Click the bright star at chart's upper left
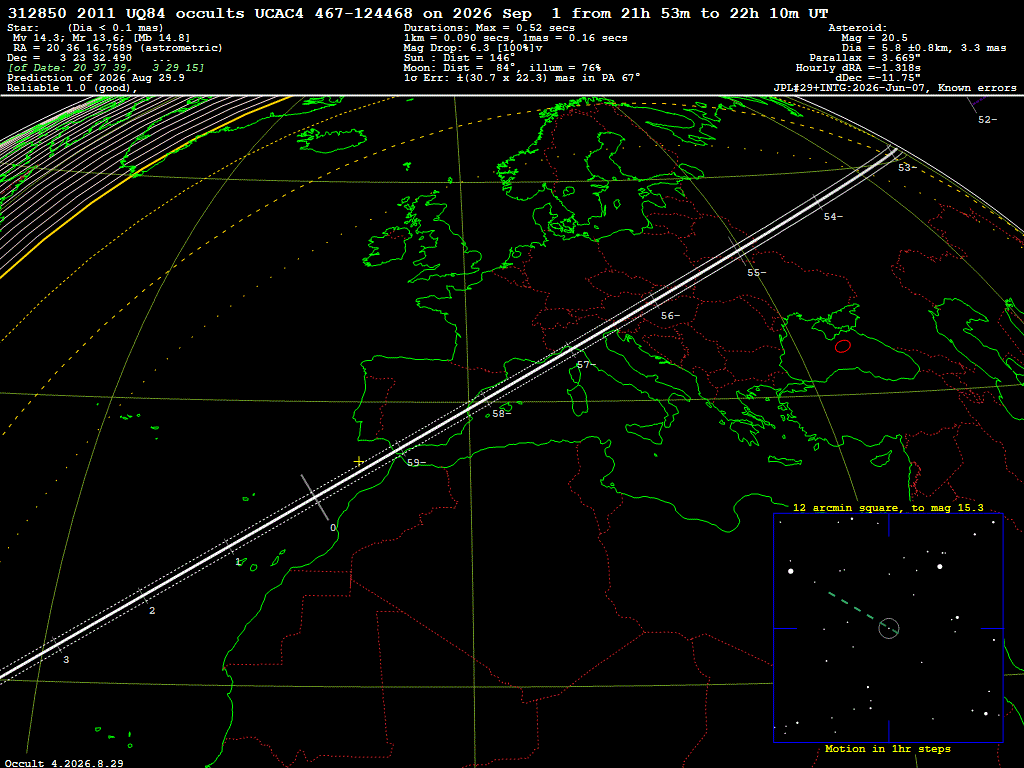1024x768 pixels. [791, 571]
